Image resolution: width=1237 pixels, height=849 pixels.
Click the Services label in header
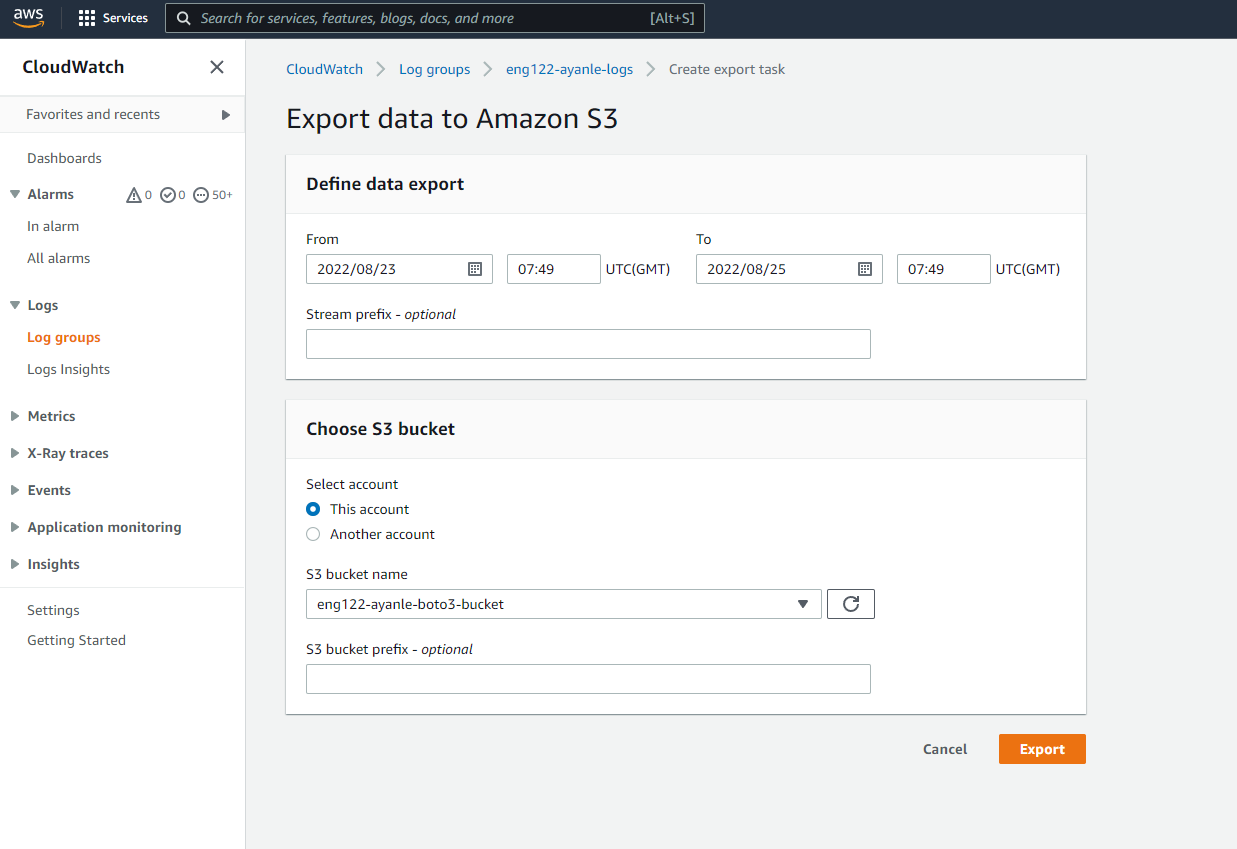coord(125,18)
